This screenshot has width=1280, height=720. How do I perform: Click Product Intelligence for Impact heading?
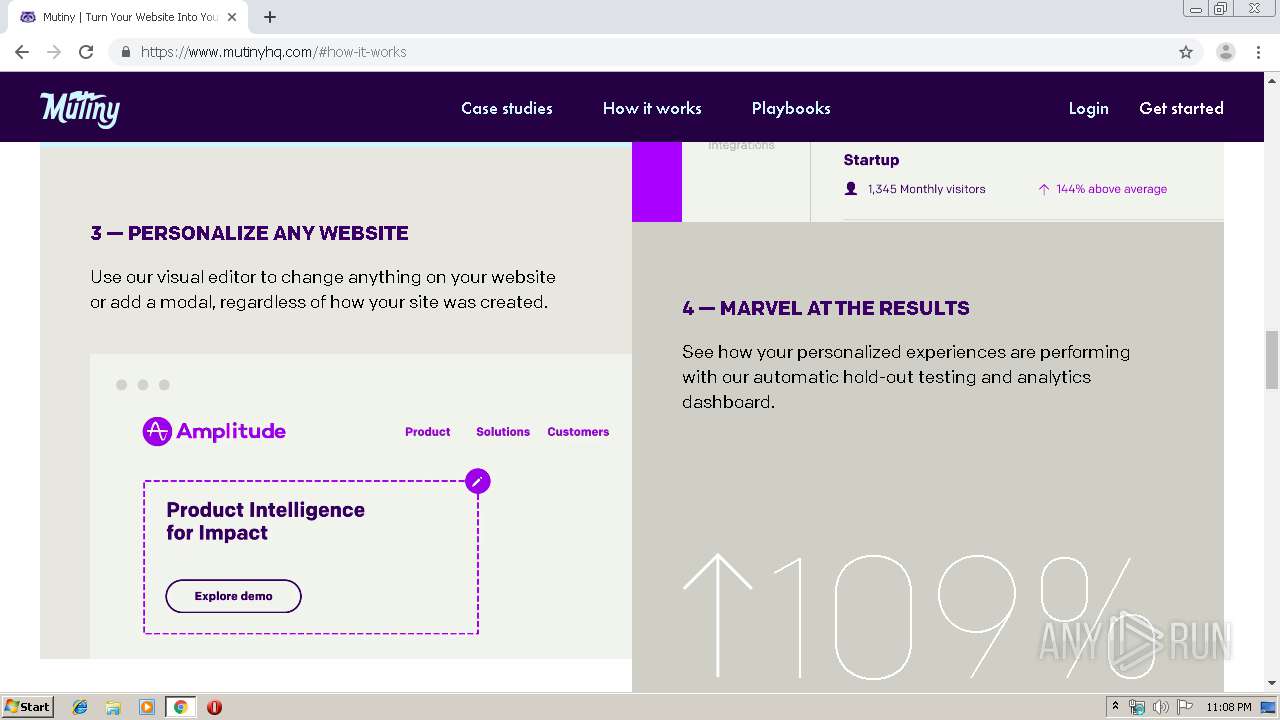pos(266,521)
